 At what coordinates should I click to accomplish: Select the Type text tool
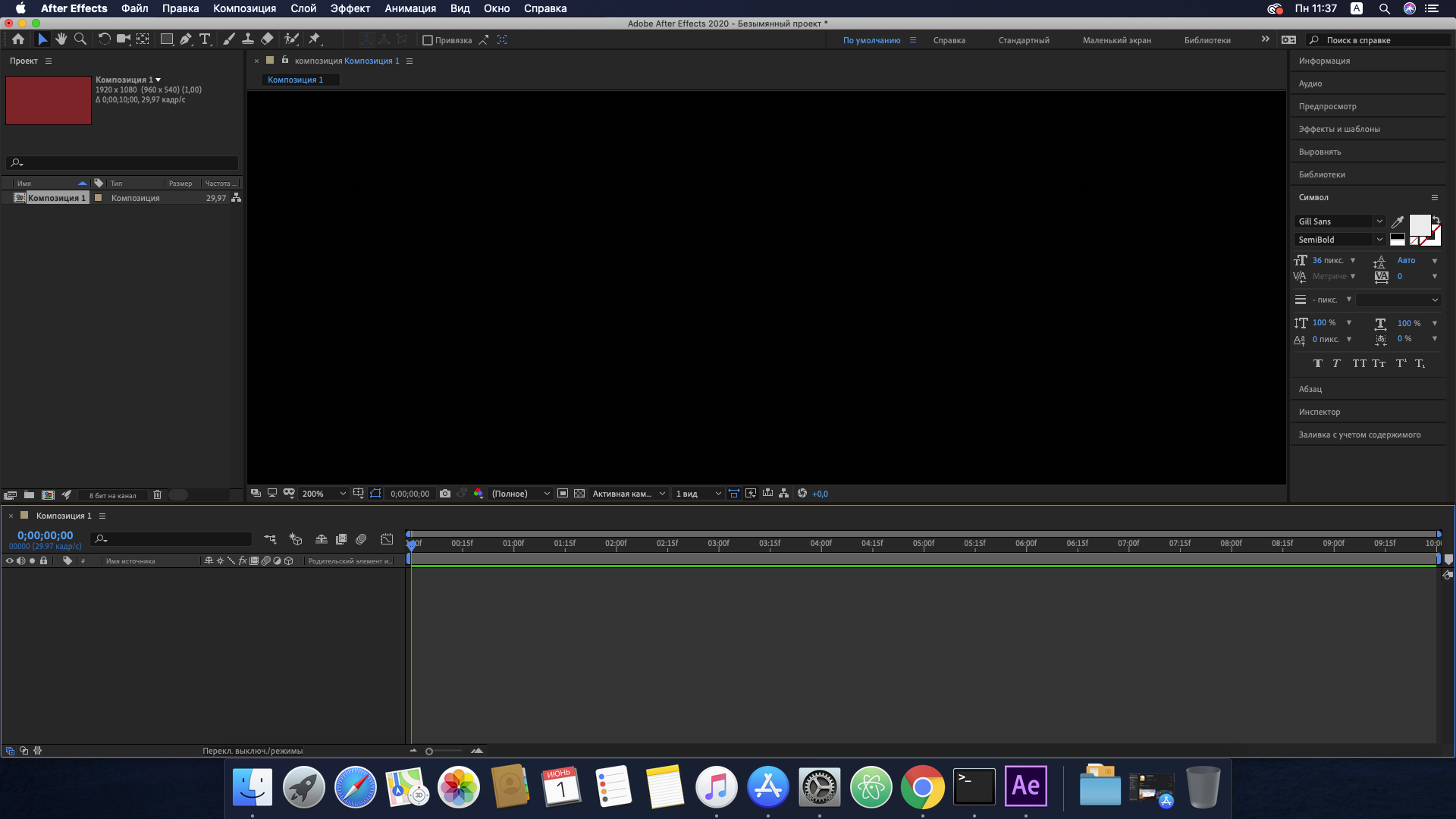[205, 39]
